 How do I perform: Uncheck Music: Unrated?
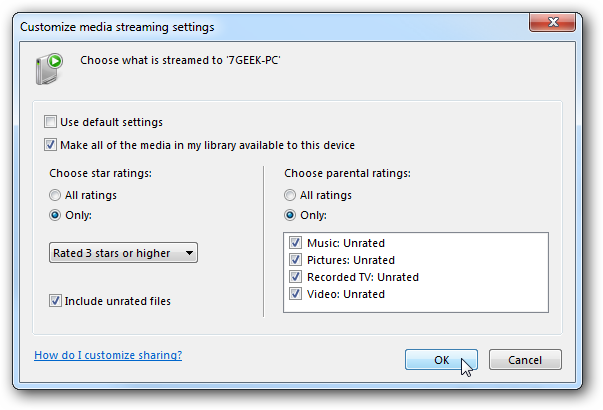click(295, 243)
